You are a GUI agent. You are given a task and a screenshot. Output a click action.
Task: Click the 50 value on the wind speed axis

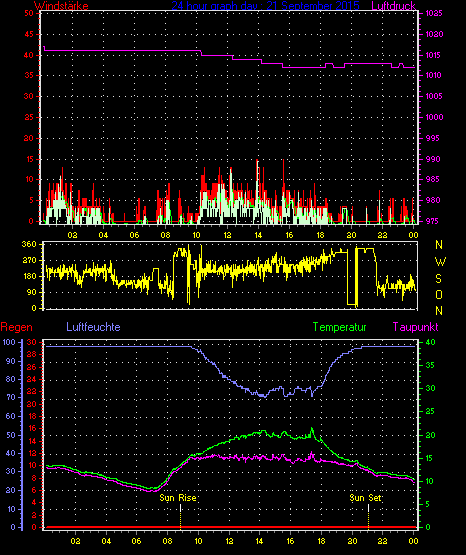pyautogui.click(x=29, y=13)
